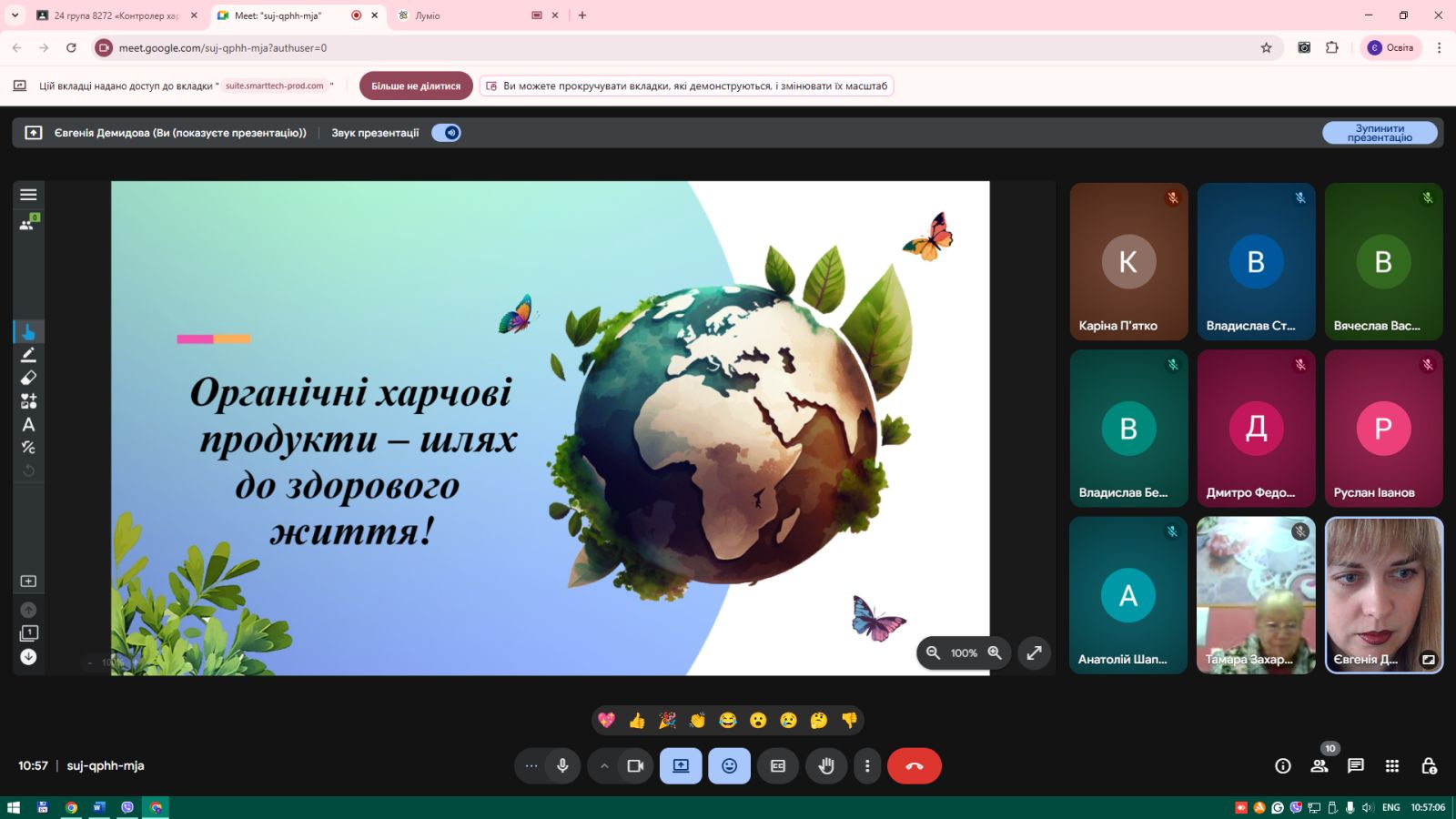Select the text tool in the sidebar
Viewport: 1456px width, 819px height.
point(28,424)
